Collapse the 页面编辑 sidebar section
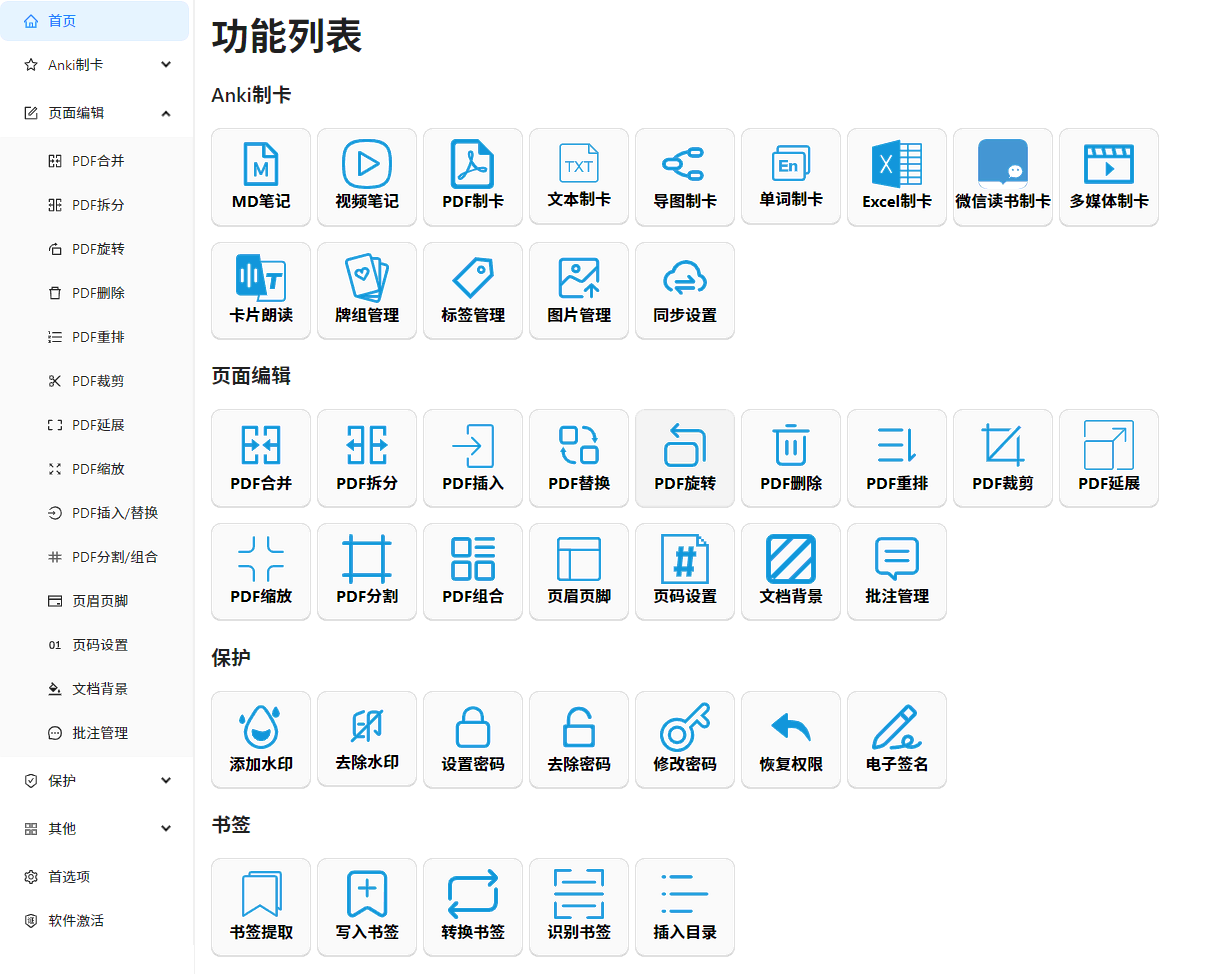This screenshot has height=974, width=1226. pyautogui.click(x=95, y=113)
